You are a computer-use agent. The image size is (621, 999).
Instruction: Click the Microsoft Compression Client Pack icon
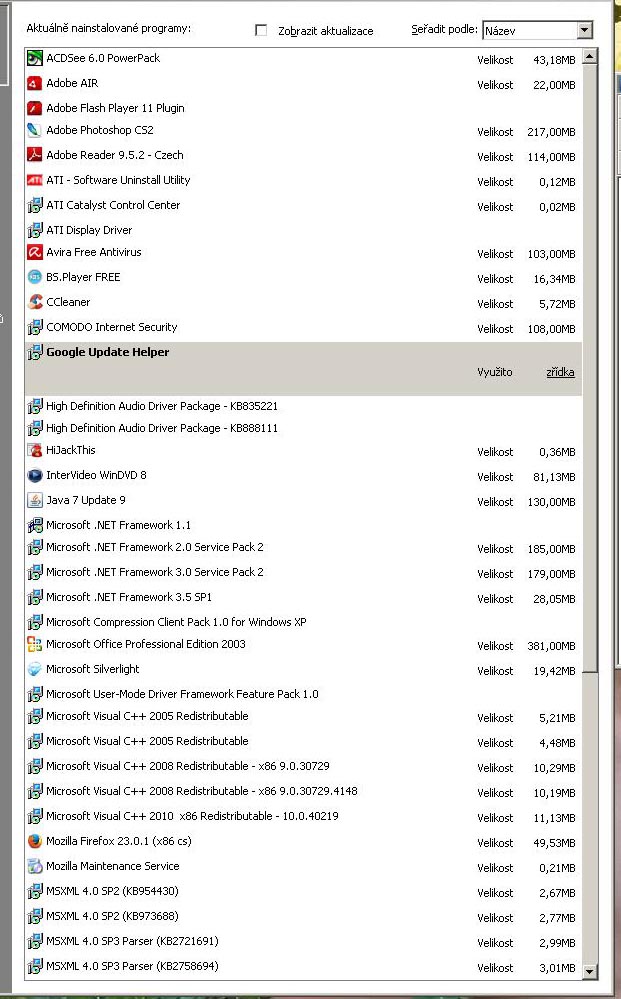point(34,622)
